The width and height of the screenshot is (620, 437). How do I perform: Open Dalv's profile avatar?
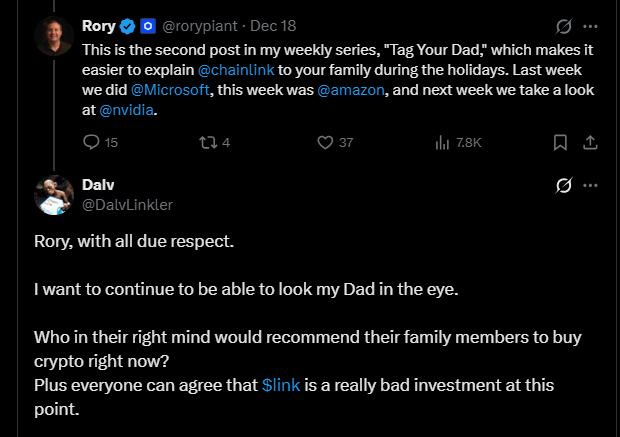click(54, 195)
